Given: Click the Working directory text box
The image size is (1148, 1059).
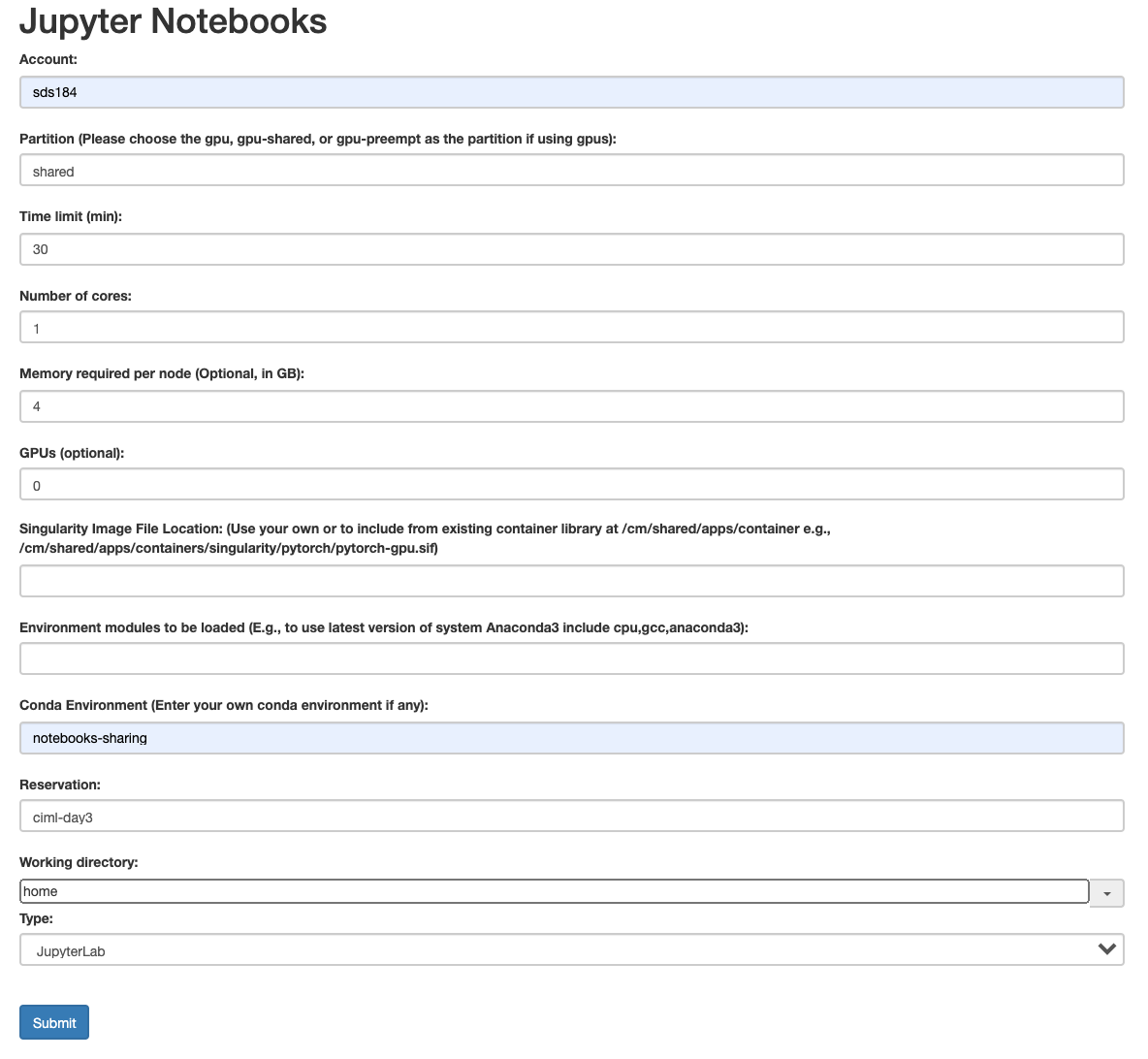Looking at the screenshot, I should [554, 891].
